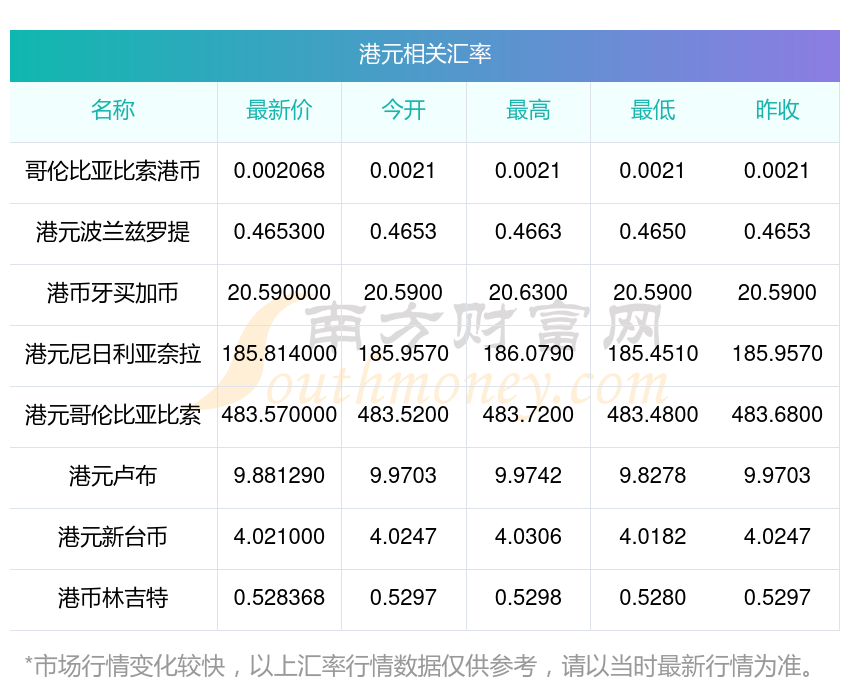Screen dimensions: 850x697
Task: Click the 昨收 column header
Action: pos(777,111)
